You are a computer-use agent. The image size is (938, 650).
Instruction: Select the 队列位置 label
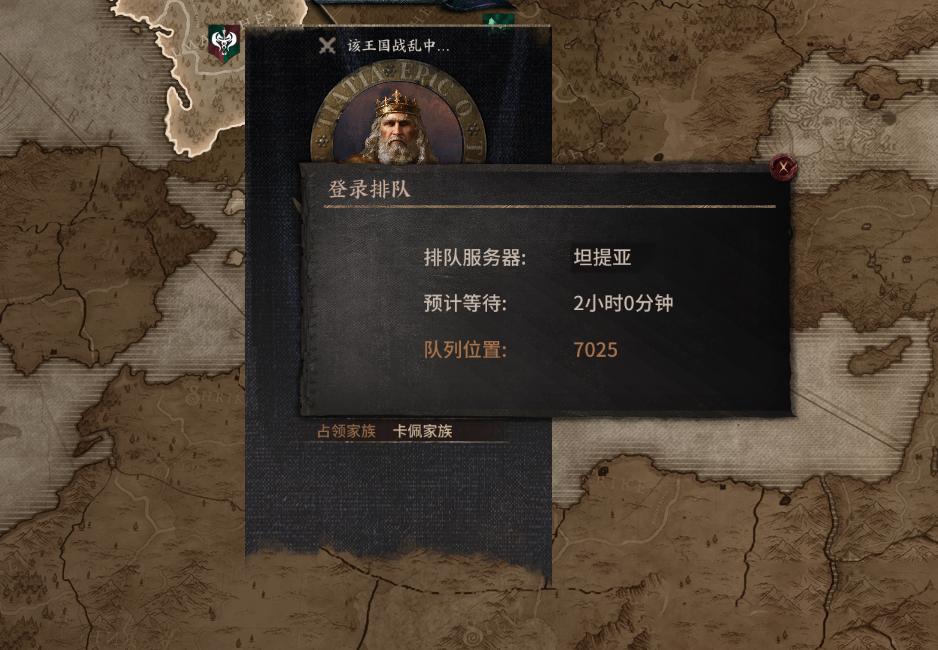pos(465,349)
